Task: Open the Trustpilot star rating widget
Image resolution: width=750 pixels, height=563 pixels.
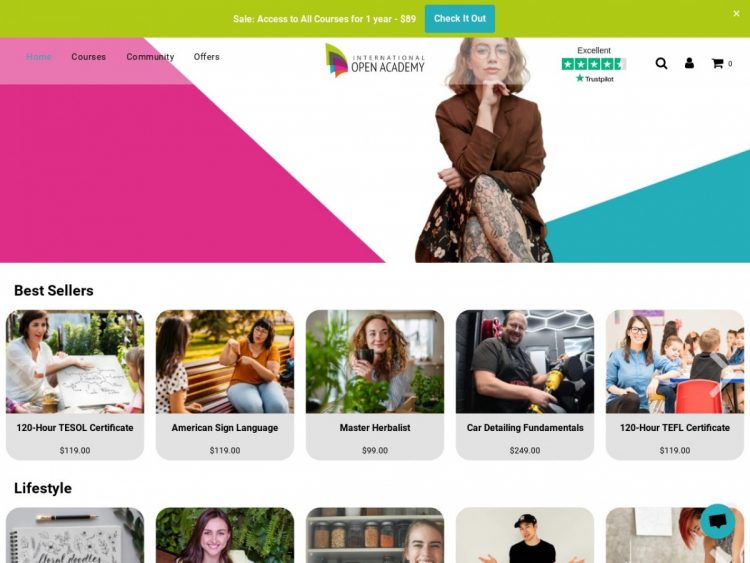Action: (x=594, y=64)
